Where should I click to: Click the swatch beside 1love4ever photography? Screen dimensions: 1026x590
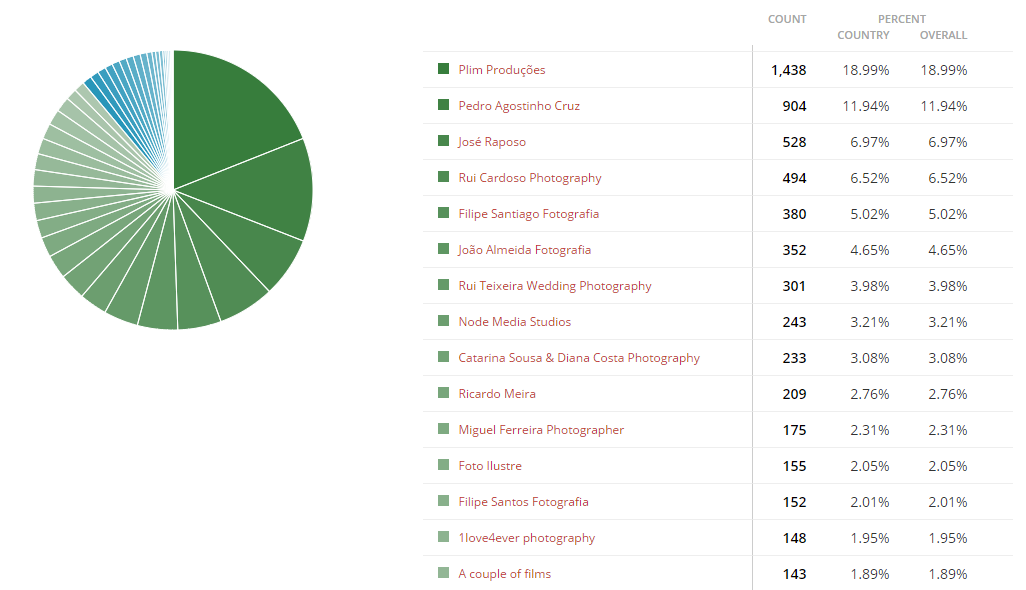point(444,536)
